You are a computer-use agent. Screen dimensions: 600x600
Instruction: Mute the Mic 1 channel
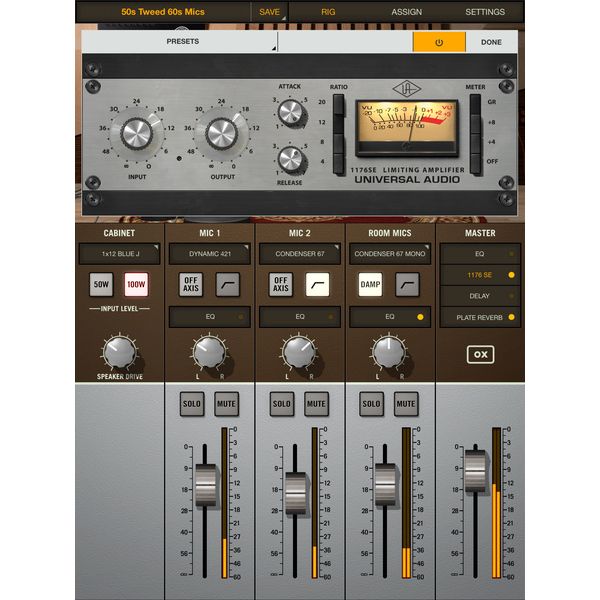pyautogui.click(x=226, y=404)
